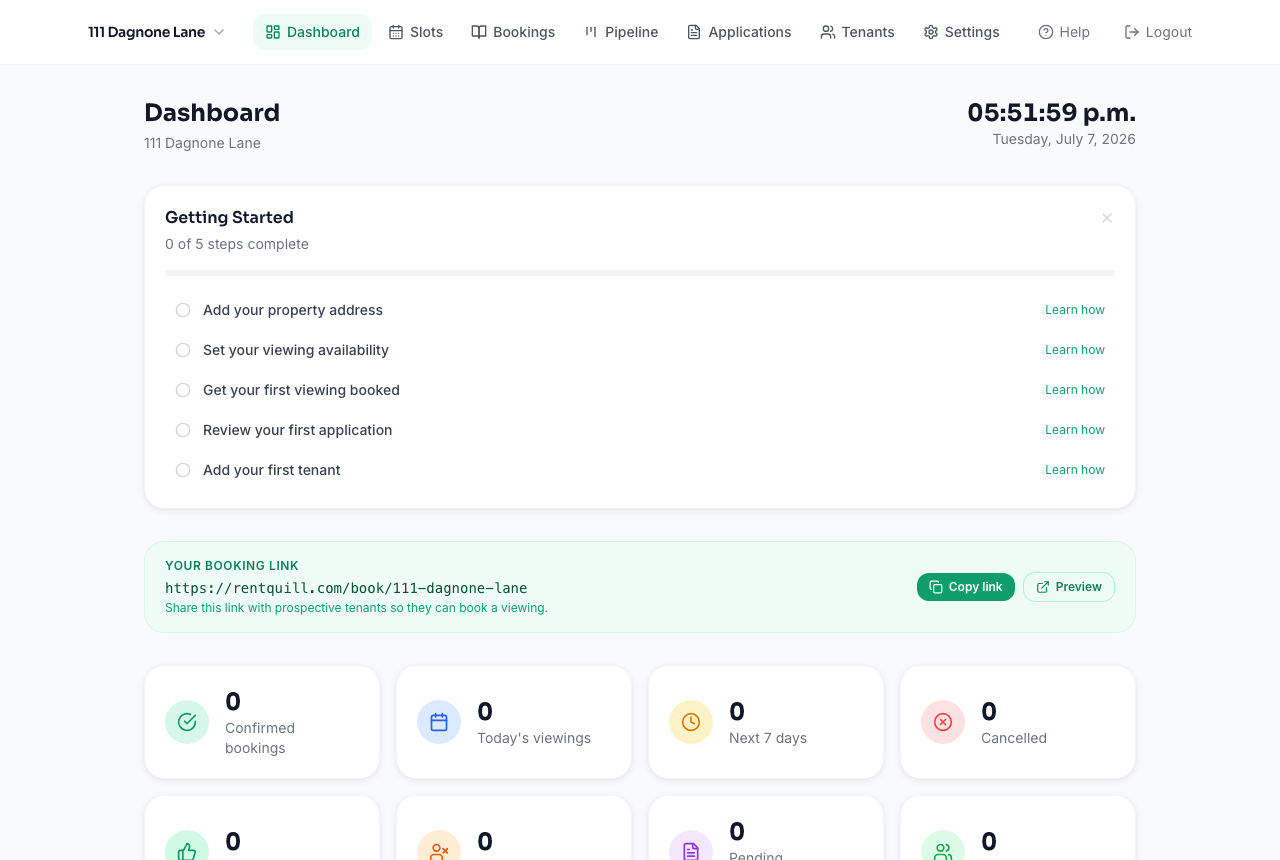The width and height of the screenshot is (1280, 860).
Task: Open the 111 Dagnone Lane property dropdown
Action: click(156, 32)
